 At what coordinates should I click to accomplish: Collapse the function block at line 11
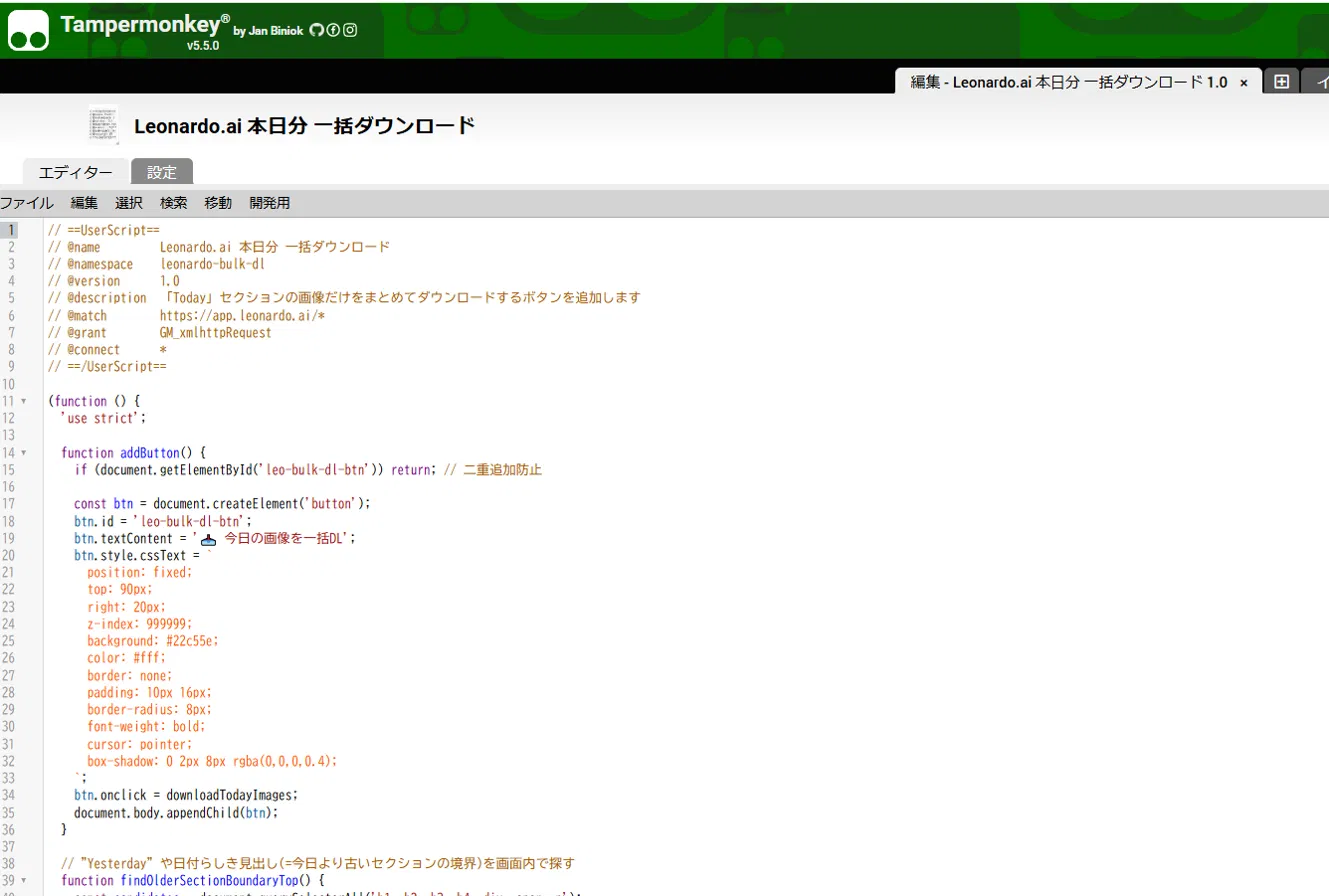[x=23, y=401]
